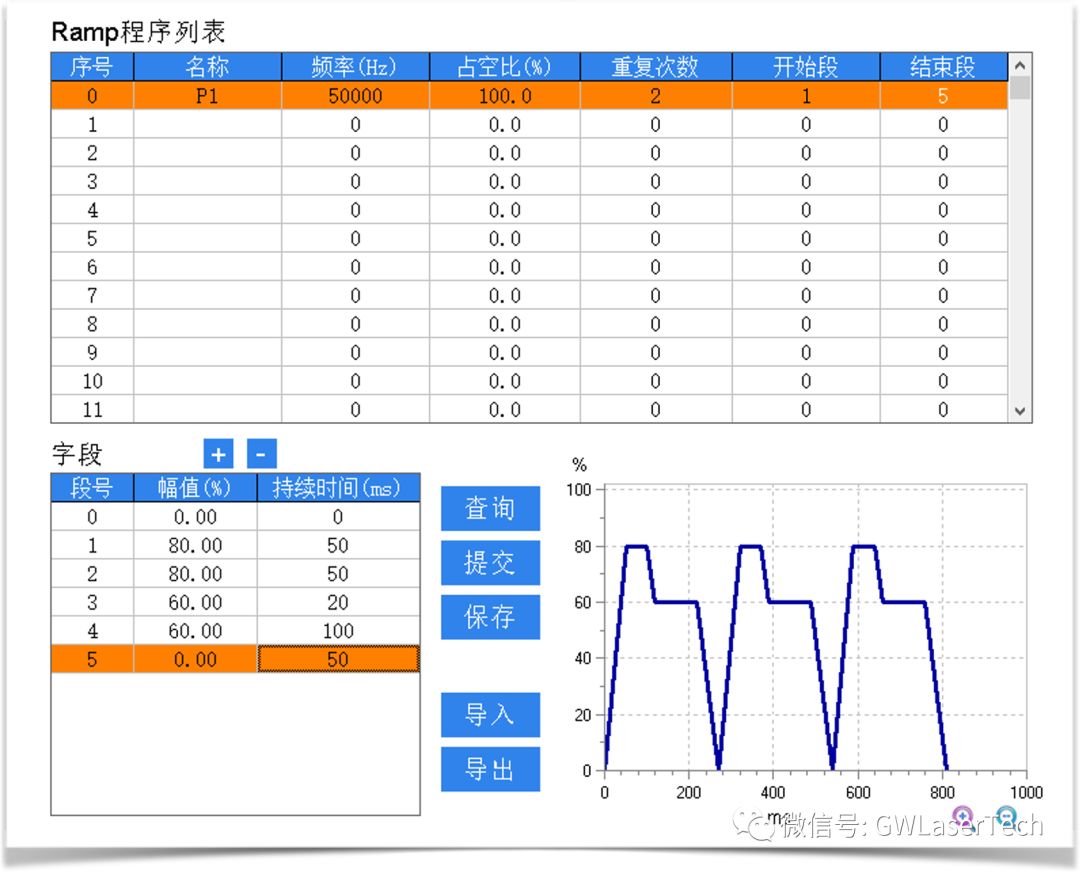Image resolution: width=1080 pixels, height=873 pixels.
Task: Click the frequency cell of program row 5
Action: click(x=355, y=238)
